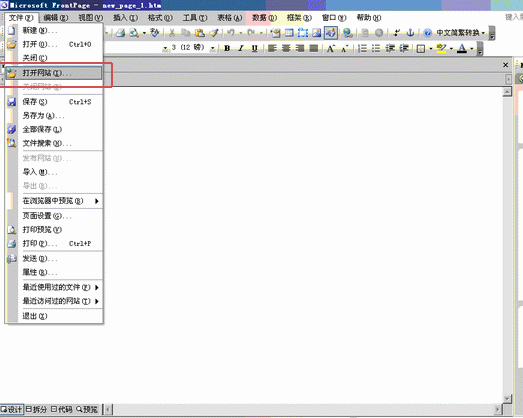Choose 页面设置 in the File menu

[x=54, y=216]
